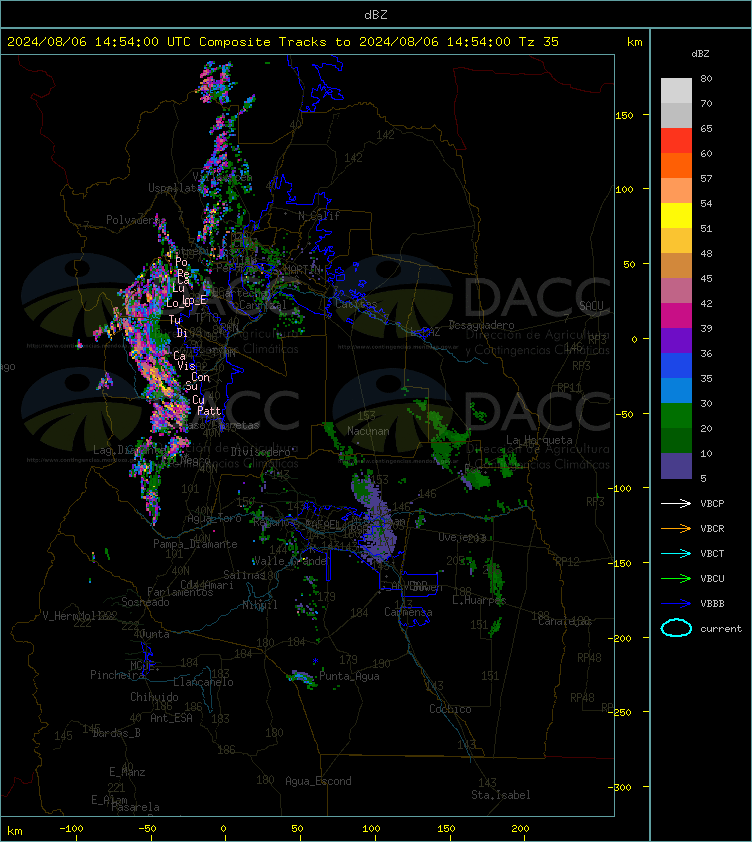Image resolution: width=752 pixels, height=842 pixels.
Task: Click the 'Cochico' map label
Action: tap(450, 709)
